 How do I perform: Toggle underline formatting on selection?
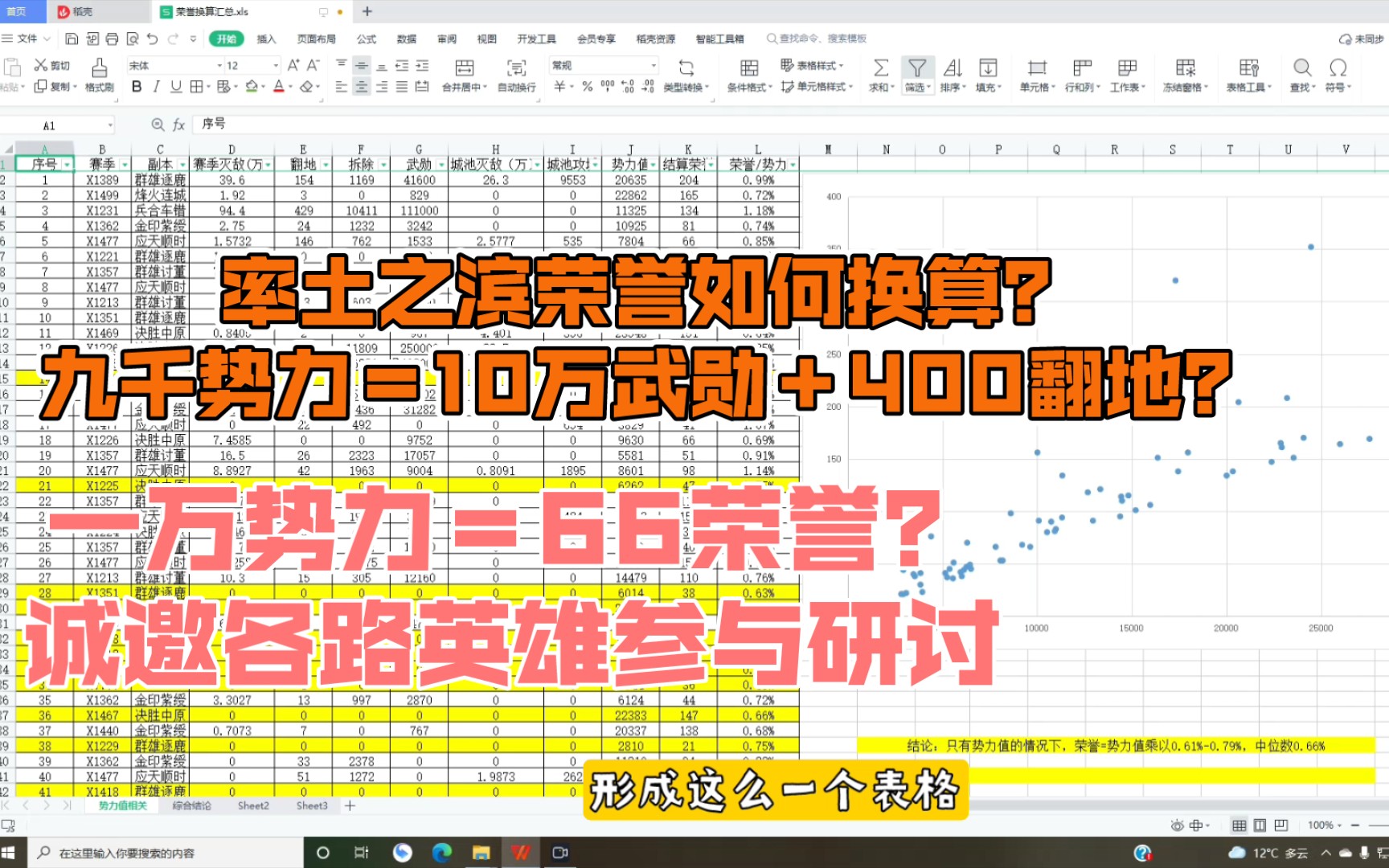[177, 87]
